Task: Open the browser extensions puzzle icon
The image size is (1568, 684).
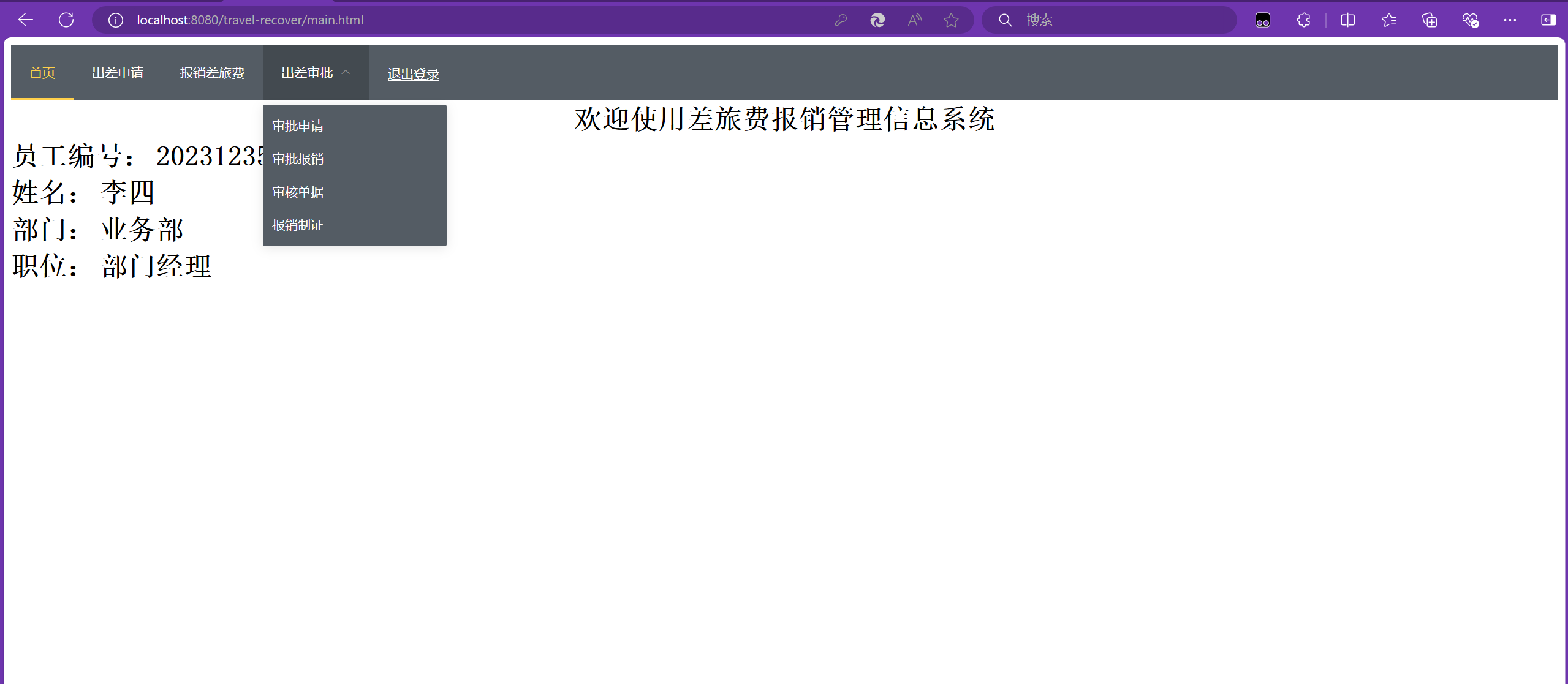Action: [x=1303, y=20]
